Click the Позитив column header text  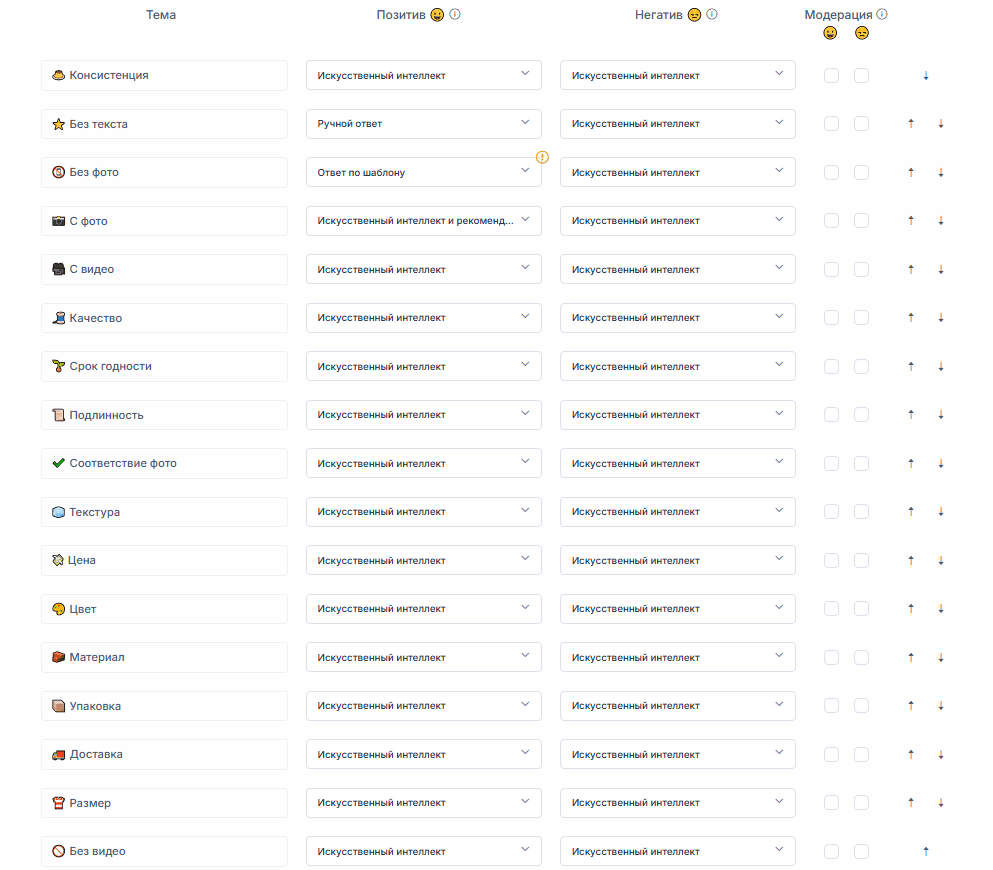tap(401, 15)
